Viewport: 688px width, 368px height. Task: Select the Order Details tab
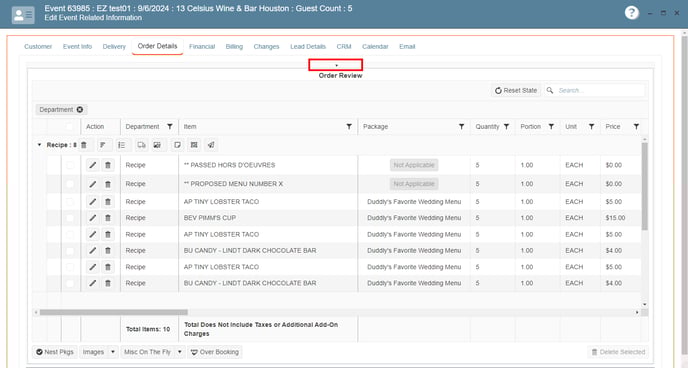(x=158, y=46)
